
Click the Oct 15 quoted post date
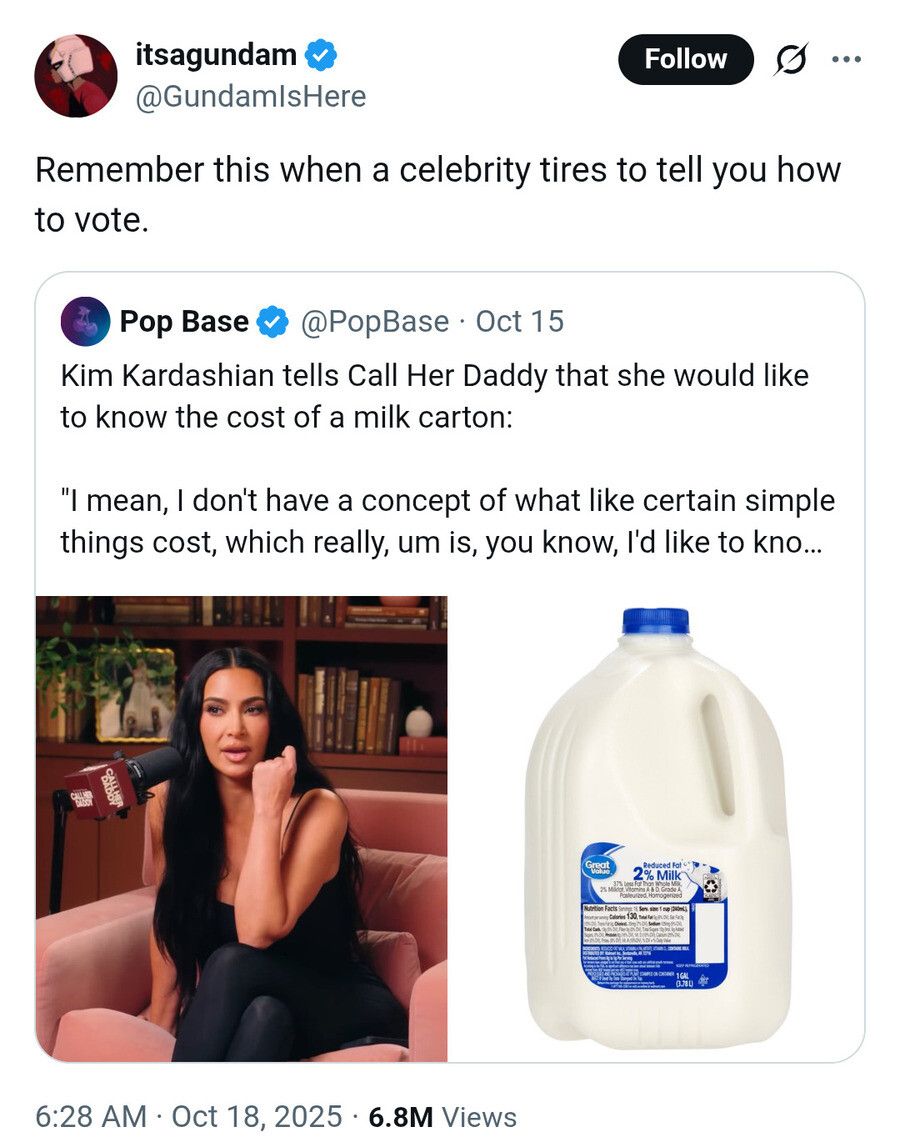point(519,322)
